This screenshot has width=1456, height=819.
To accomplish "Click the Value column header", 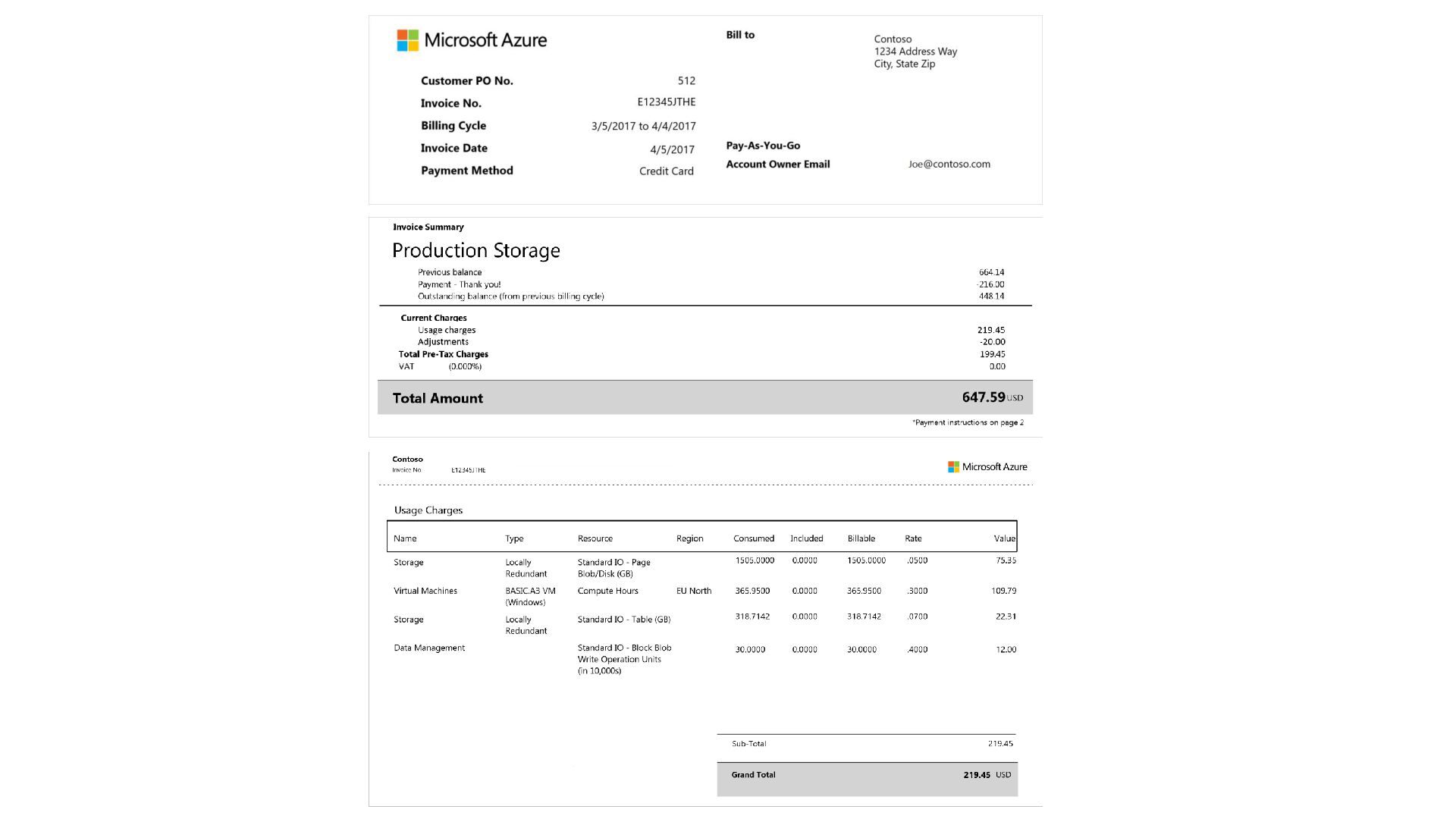I will [1005, 538].
